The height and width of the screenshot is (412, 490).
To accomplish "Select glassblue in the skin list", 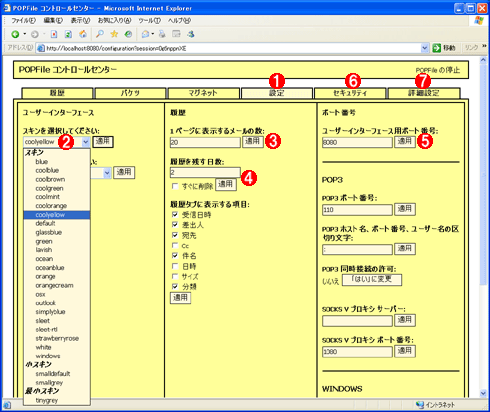I will click(49, 232).
